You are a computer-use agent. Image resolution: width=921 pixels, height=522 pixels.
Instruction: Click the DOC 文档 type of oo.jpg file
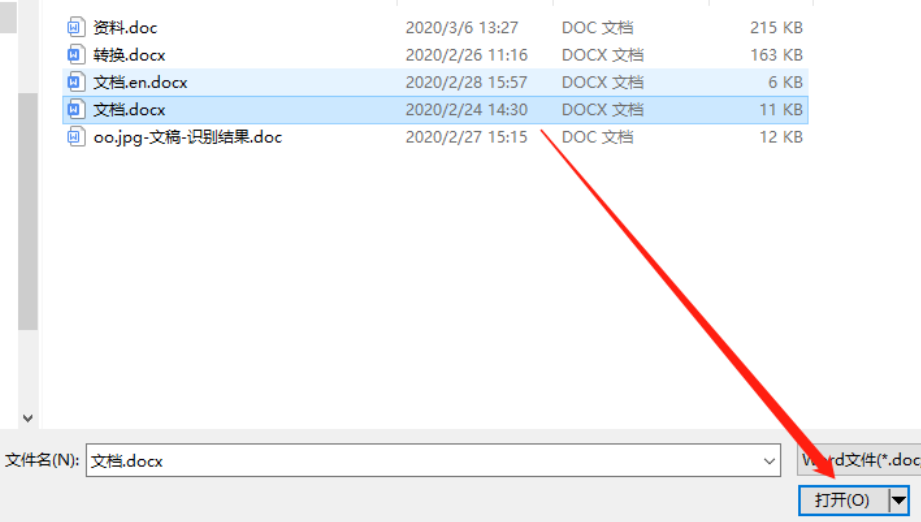(x=597, y=137)
